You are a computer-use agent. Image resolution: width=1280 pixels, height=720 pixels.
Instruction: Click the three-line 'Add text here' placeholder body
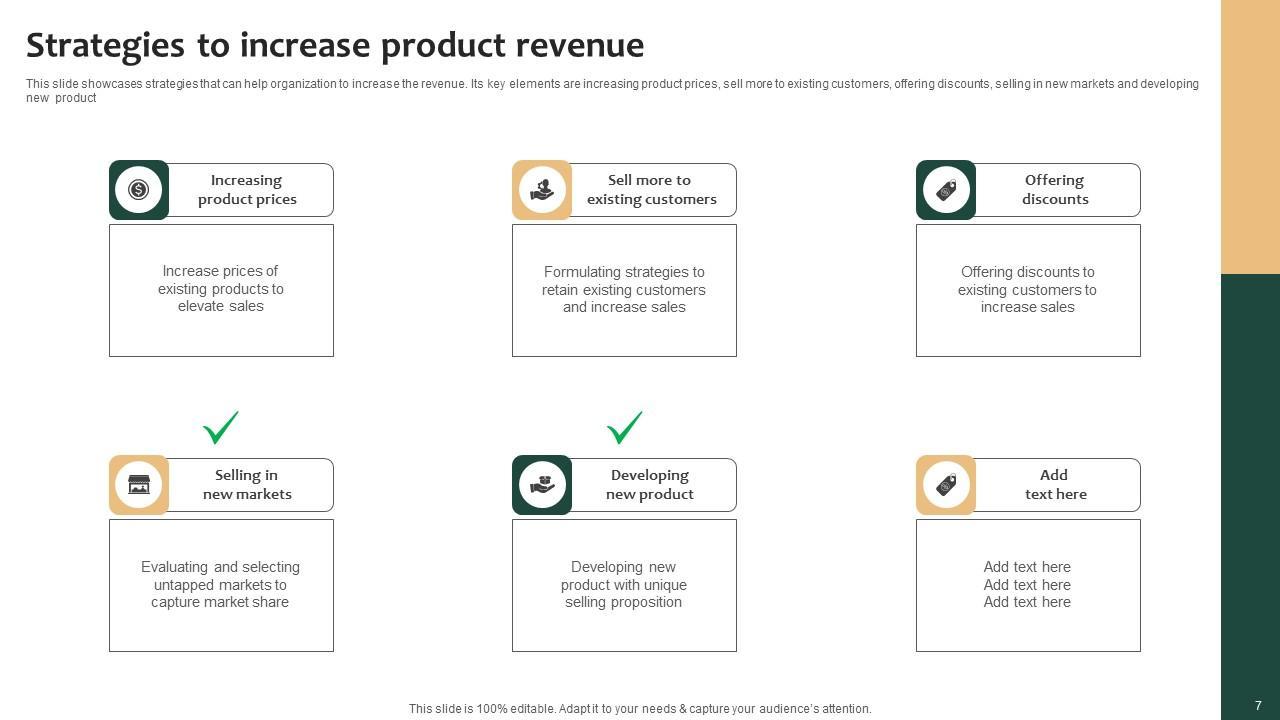click(1027, 585)
